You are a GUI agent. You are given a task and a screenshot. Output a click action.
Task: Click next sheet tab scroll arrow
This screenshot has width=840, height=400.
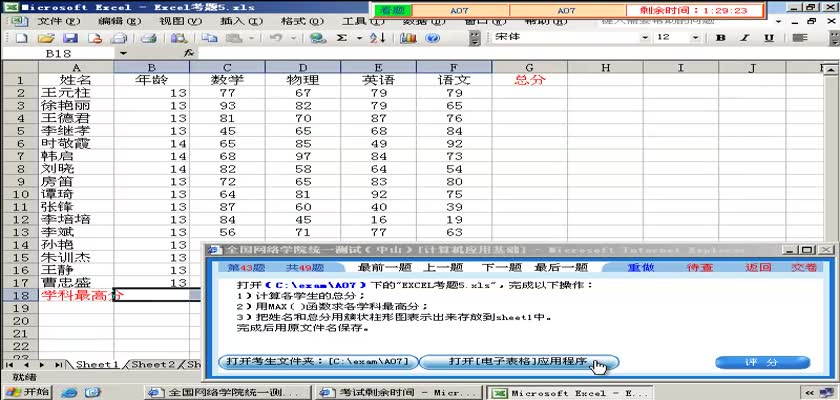click(42, 365)
